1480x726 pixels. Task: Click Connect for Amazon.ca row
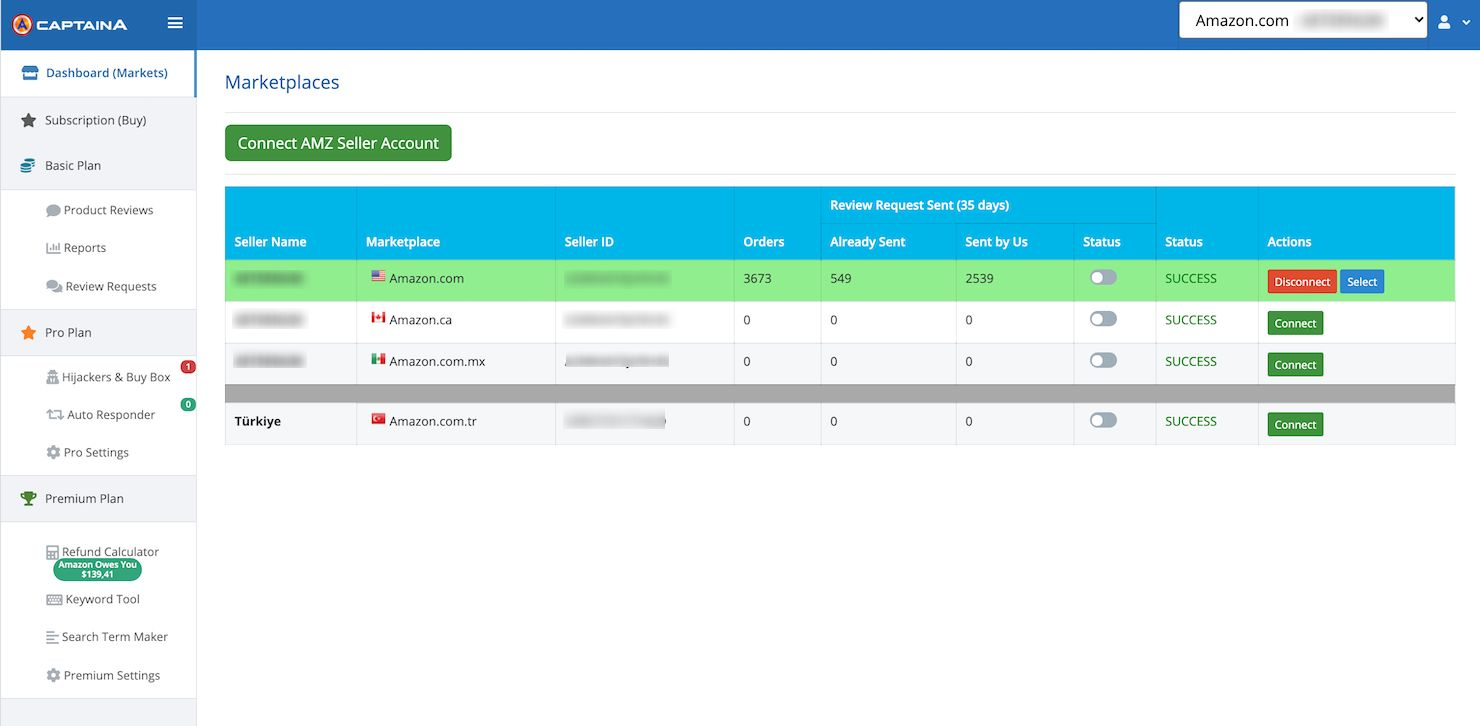tap(1295, 323)
